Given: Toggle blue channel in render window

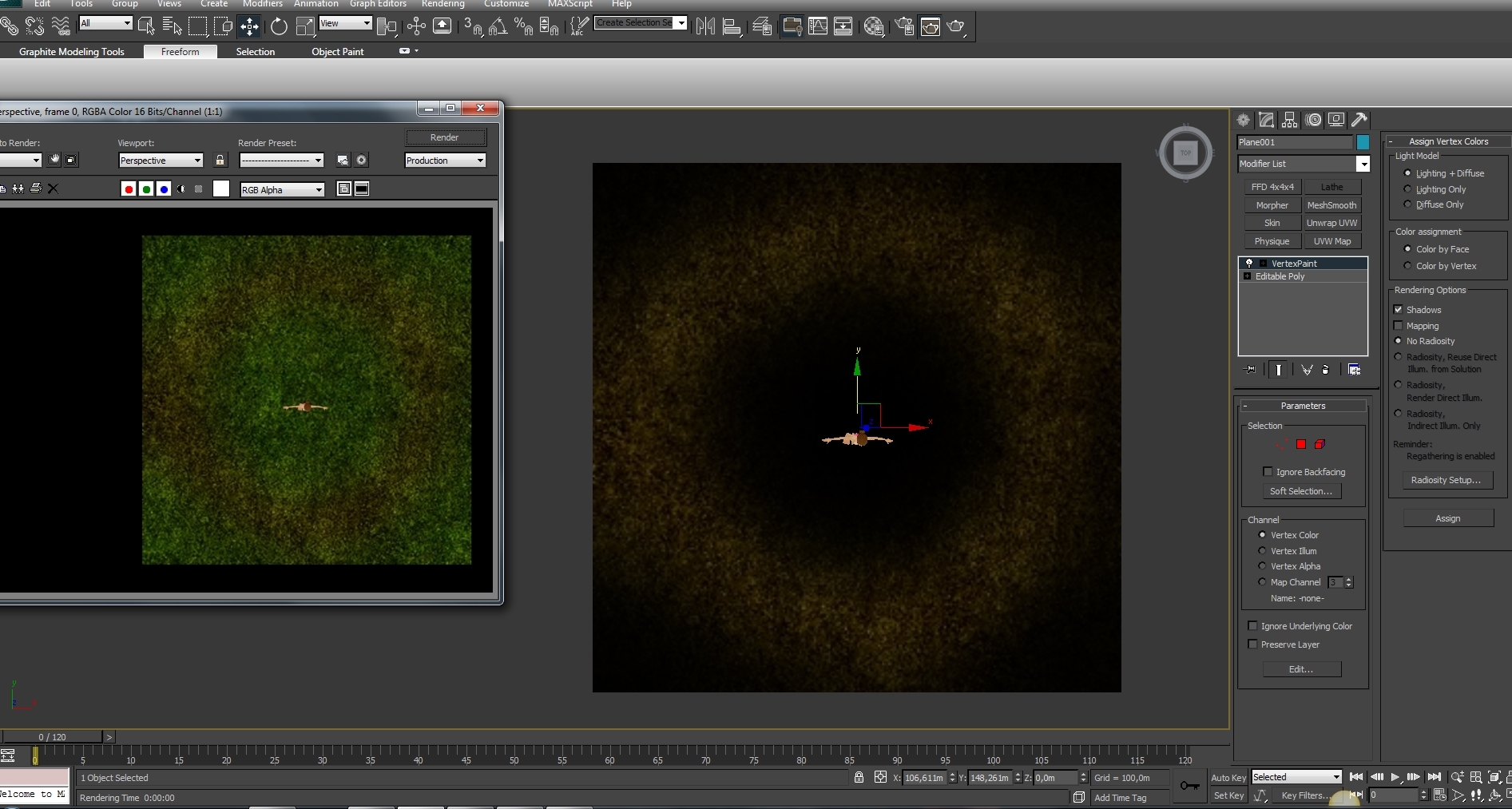Looking at the screenshot, I should 164,189.
